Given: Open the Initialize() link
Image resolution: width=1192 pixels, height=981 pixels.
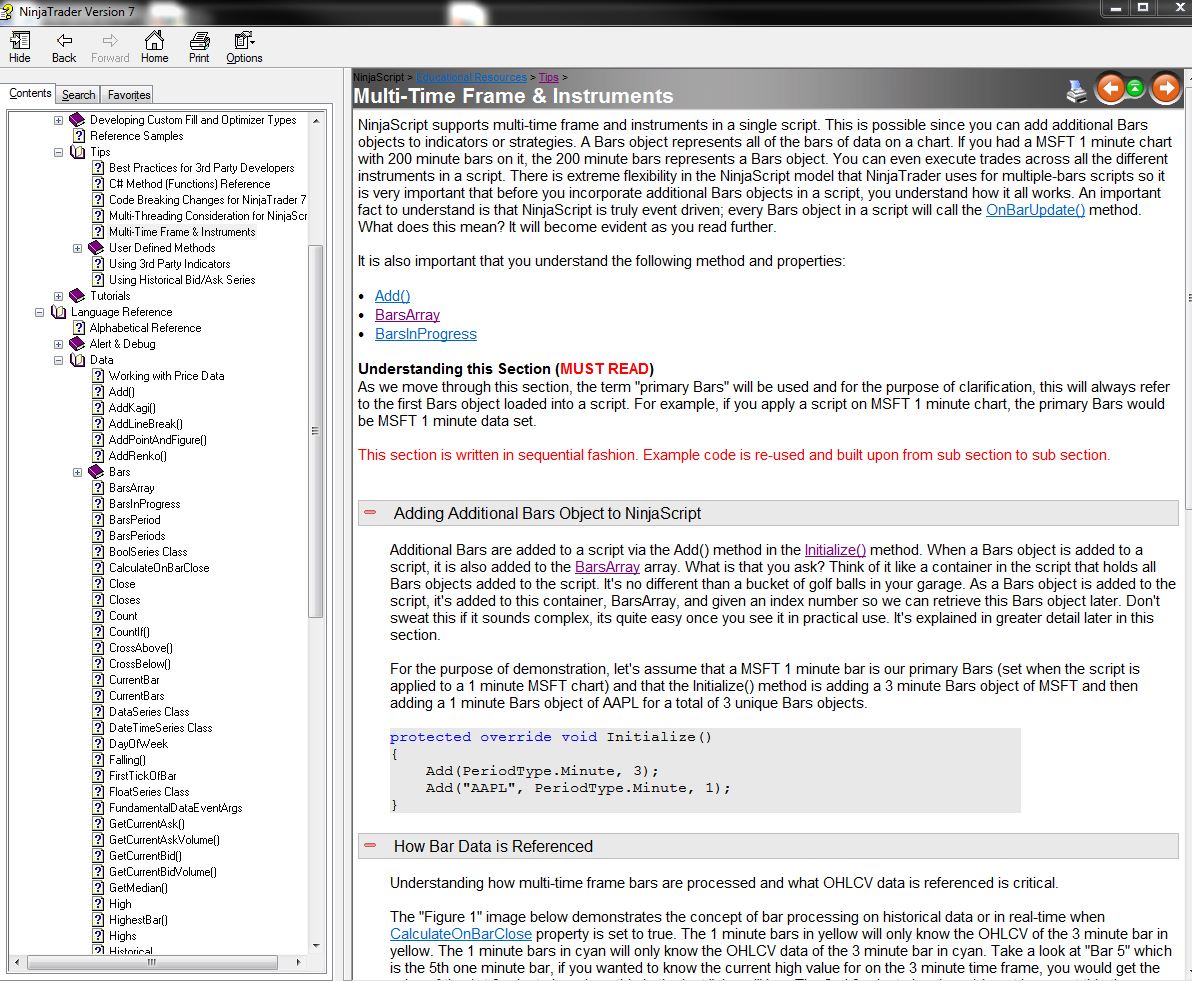Looking at the screenshot, I should pyautogui.click(x=835, y=550).
